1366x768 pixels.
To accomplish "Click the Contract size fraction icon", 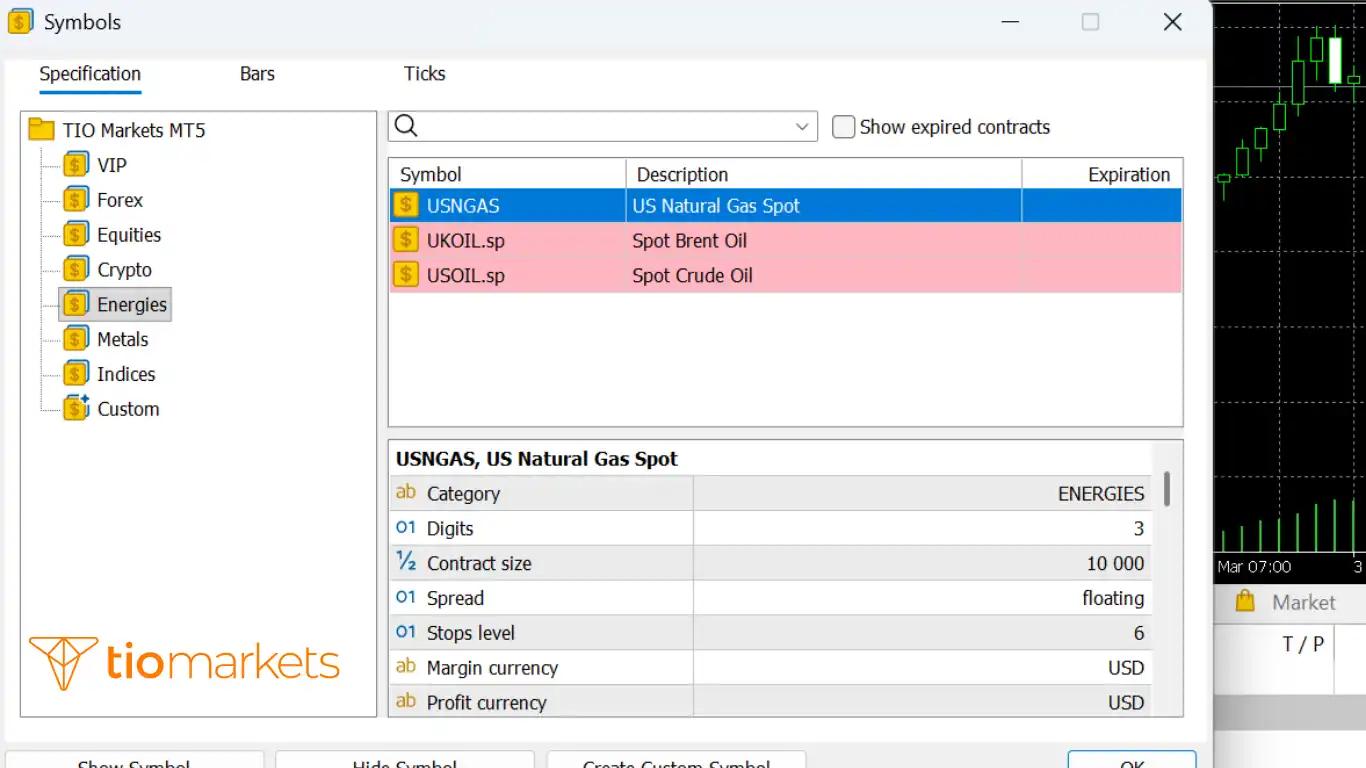I will pyautogui.click(x=406, y=562).
